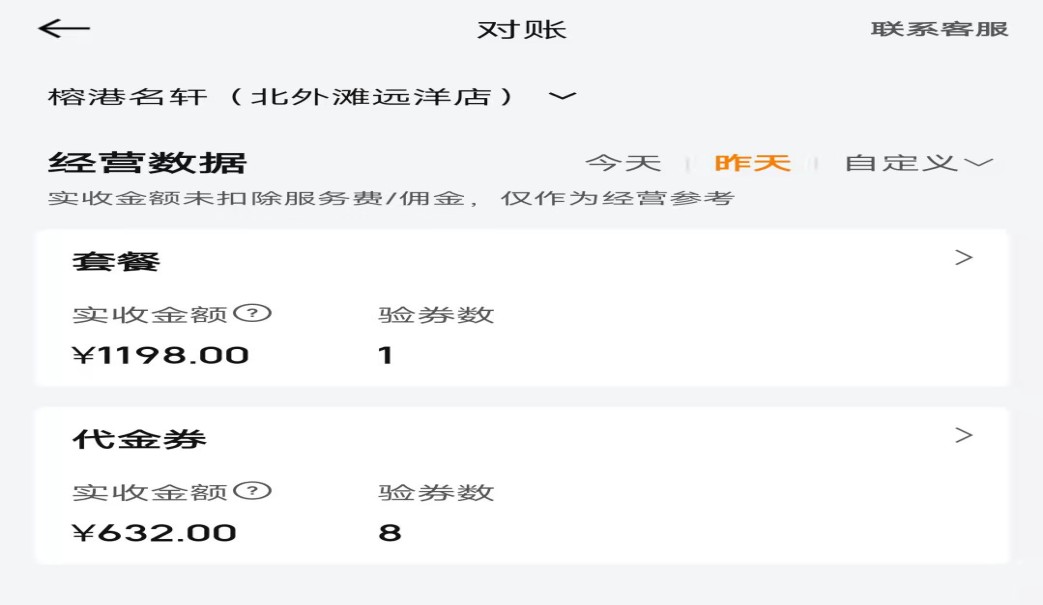Choose the 自定义 date range option

[x=901, y=163]
